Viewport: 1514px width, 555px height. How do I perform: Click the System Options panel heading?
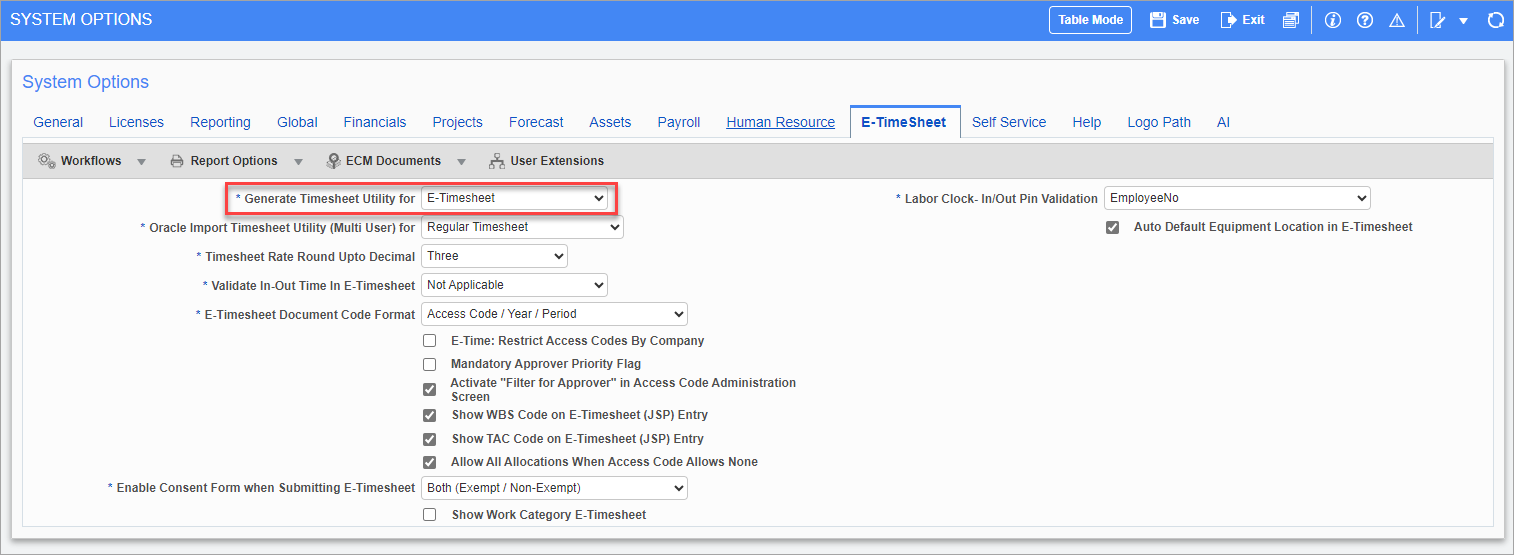pyautogui.click(x=85, y=82)
